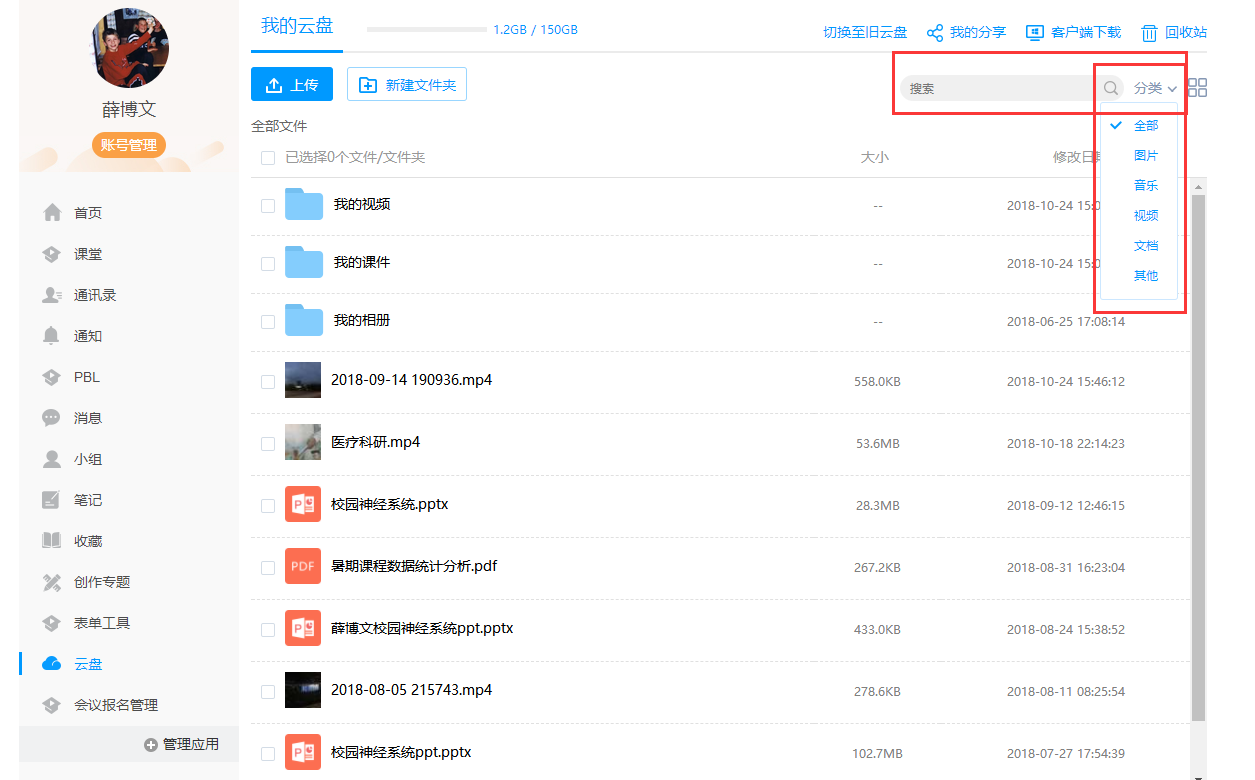Click the 课堂 sidebar icon

coord(52,254)
